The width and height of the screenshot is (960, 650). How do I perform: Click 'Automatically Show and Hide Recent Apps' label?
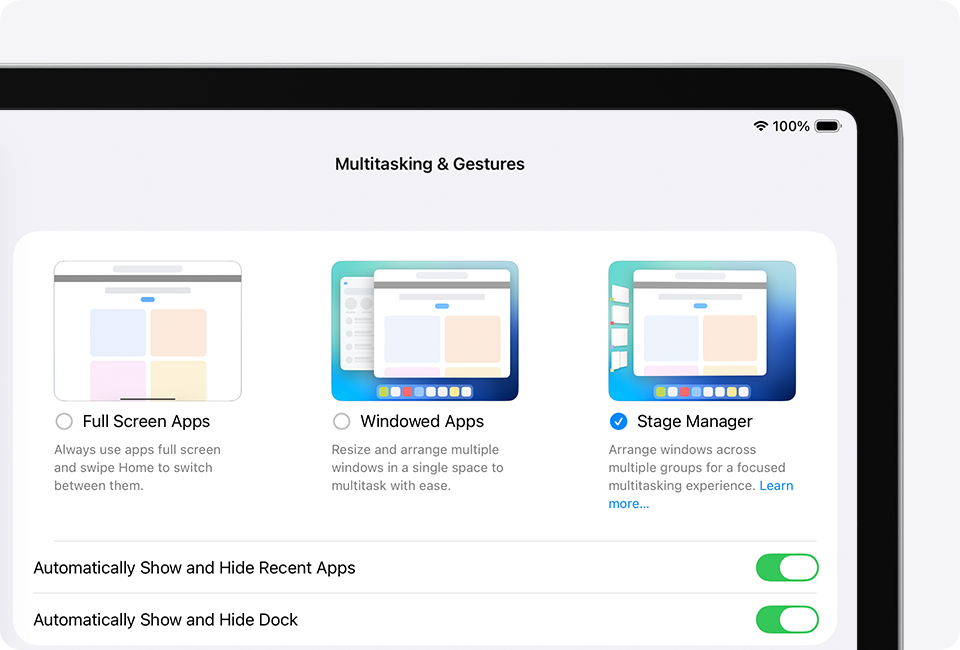click(x=194, y=568)
